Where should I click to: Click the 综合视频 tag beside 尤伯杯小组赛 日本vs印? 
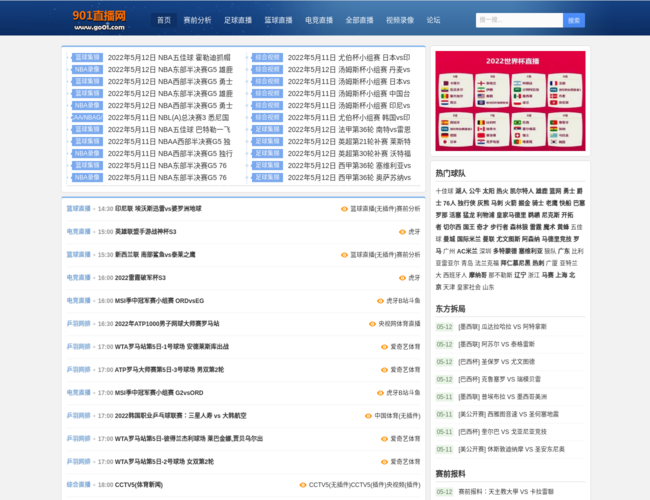267,57
